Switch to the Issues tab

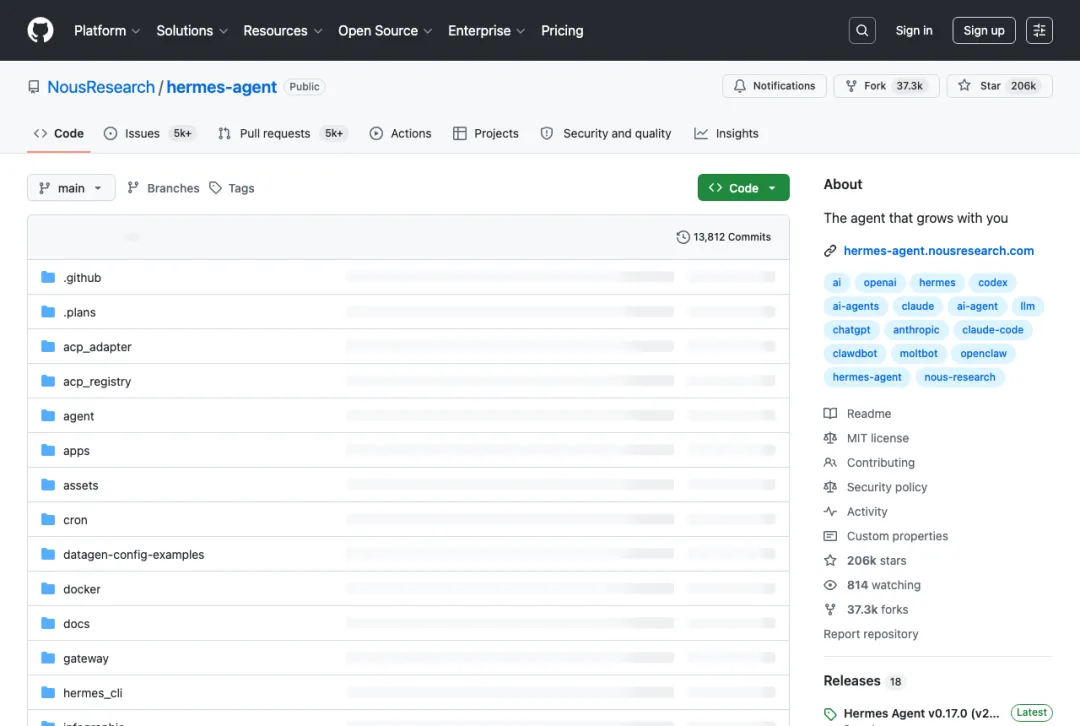point(150,134)
